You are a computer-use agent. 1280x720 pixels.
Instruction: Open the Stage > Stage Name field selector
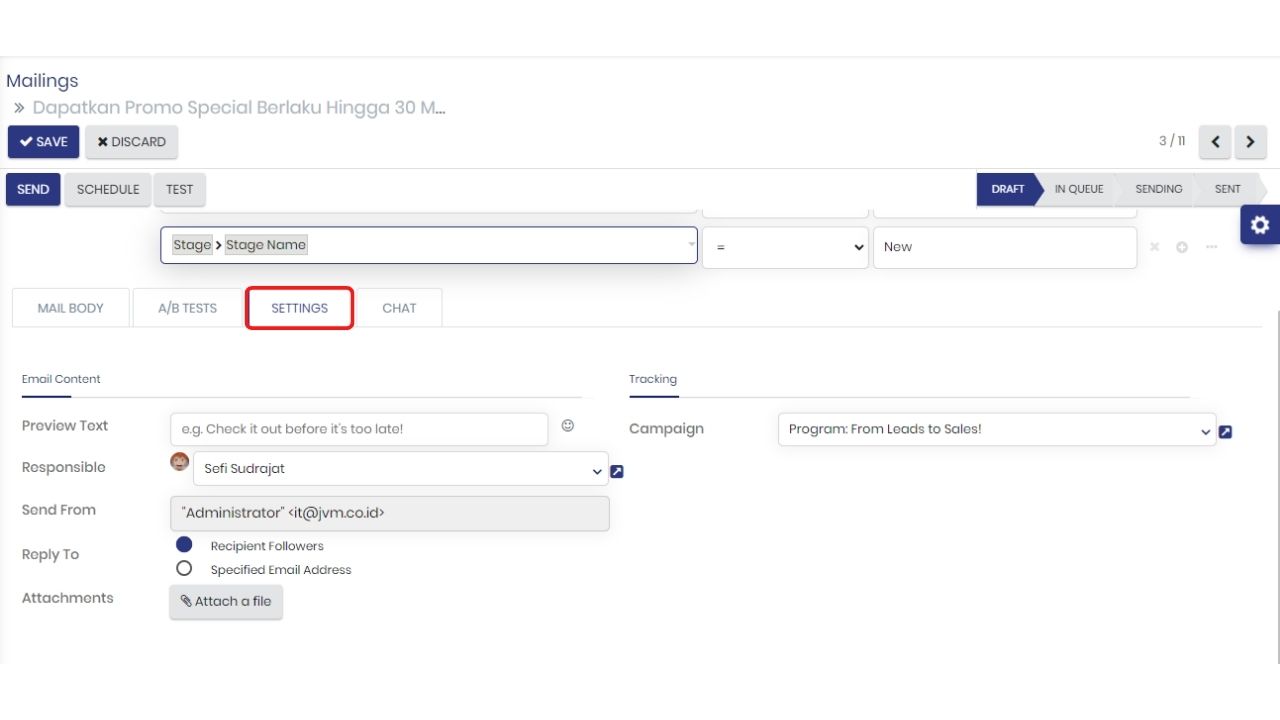coord(429,245)
